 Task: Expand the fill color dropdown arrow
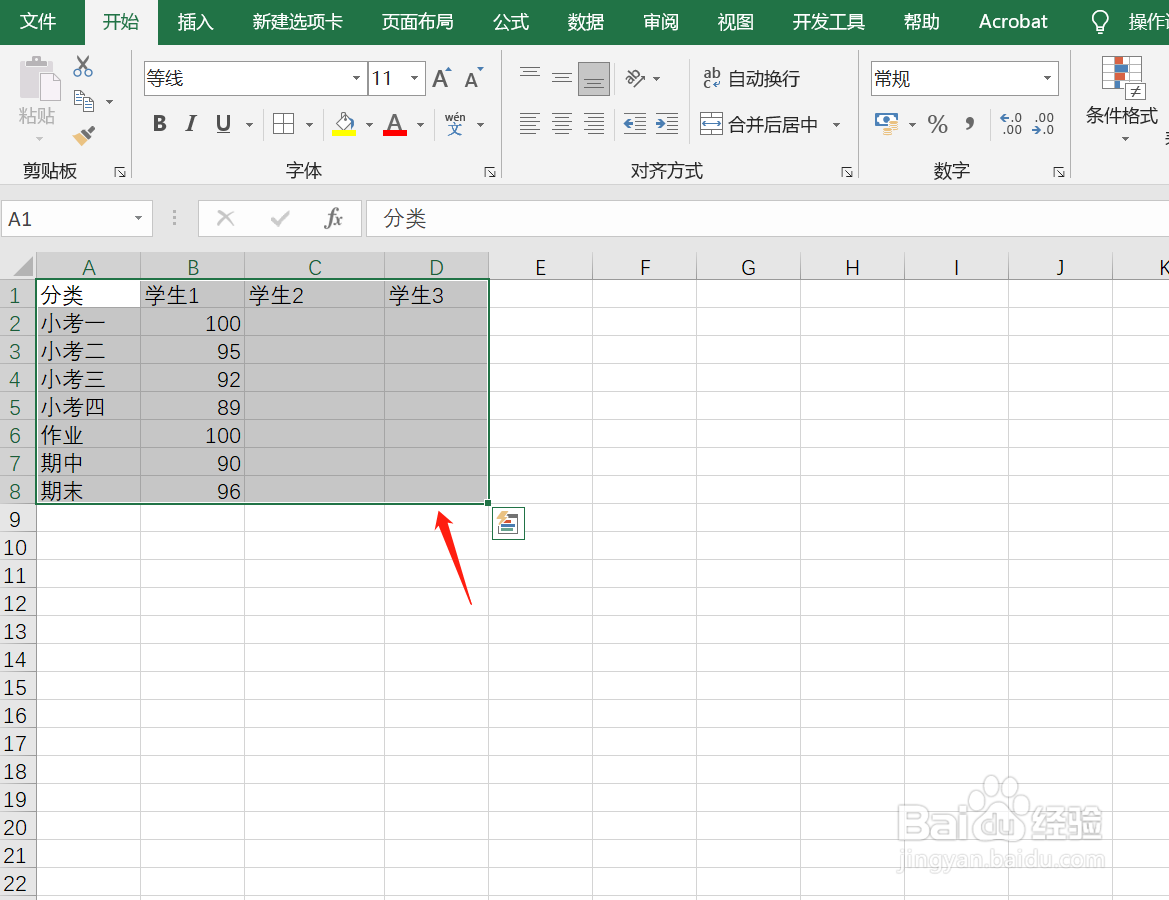click(369, 125)
